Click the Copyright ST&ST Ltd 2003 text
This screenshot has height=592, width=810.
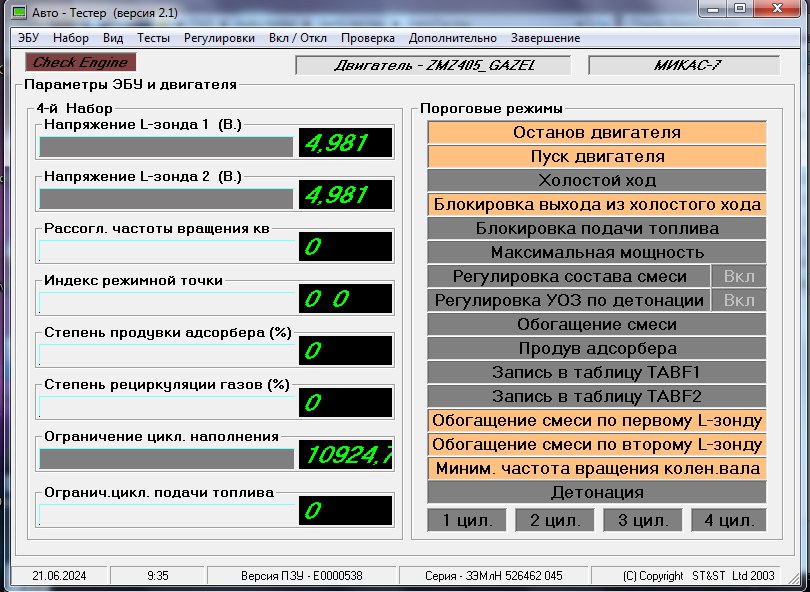pos(698,575)
